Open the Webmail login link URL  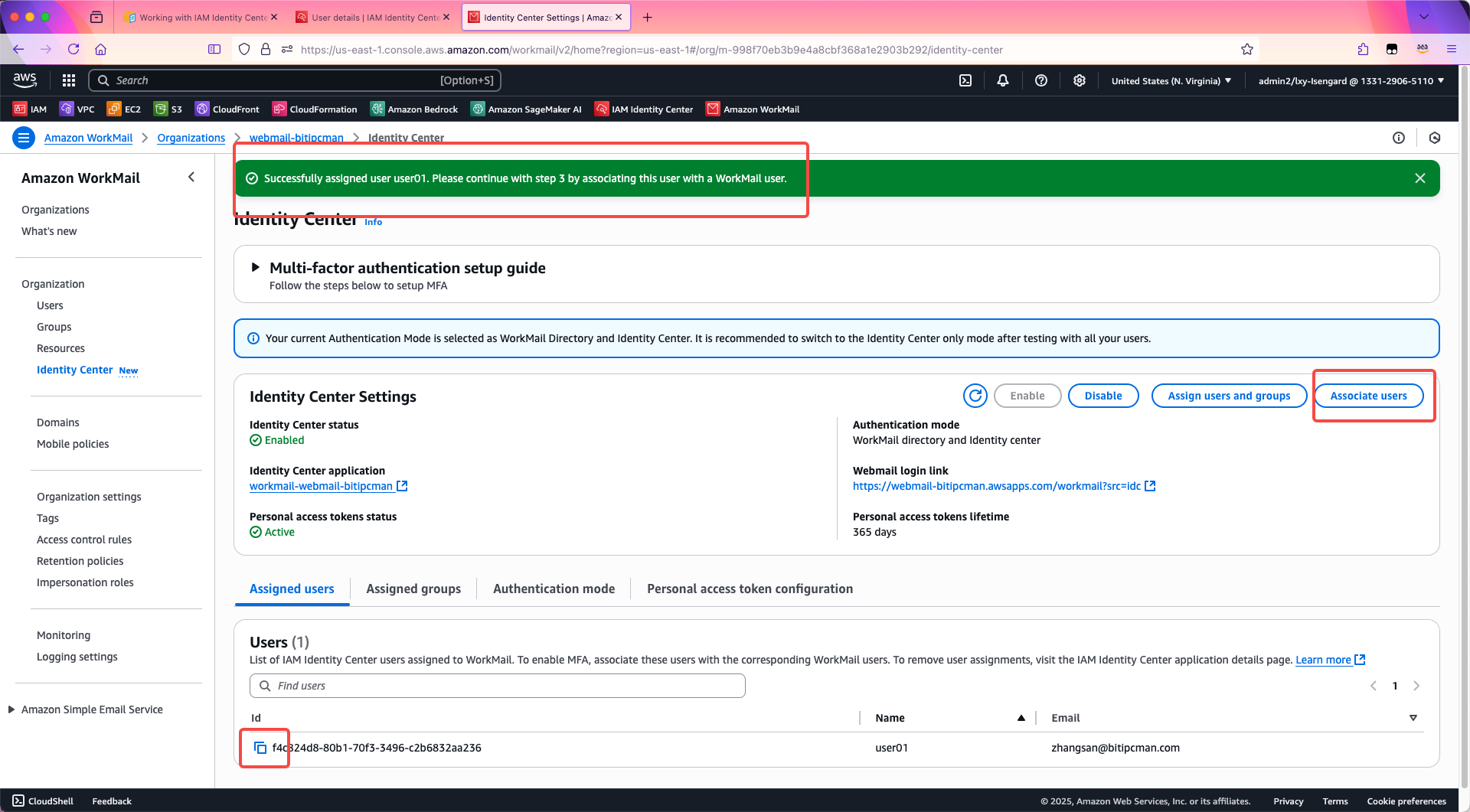coord(1004,486)
